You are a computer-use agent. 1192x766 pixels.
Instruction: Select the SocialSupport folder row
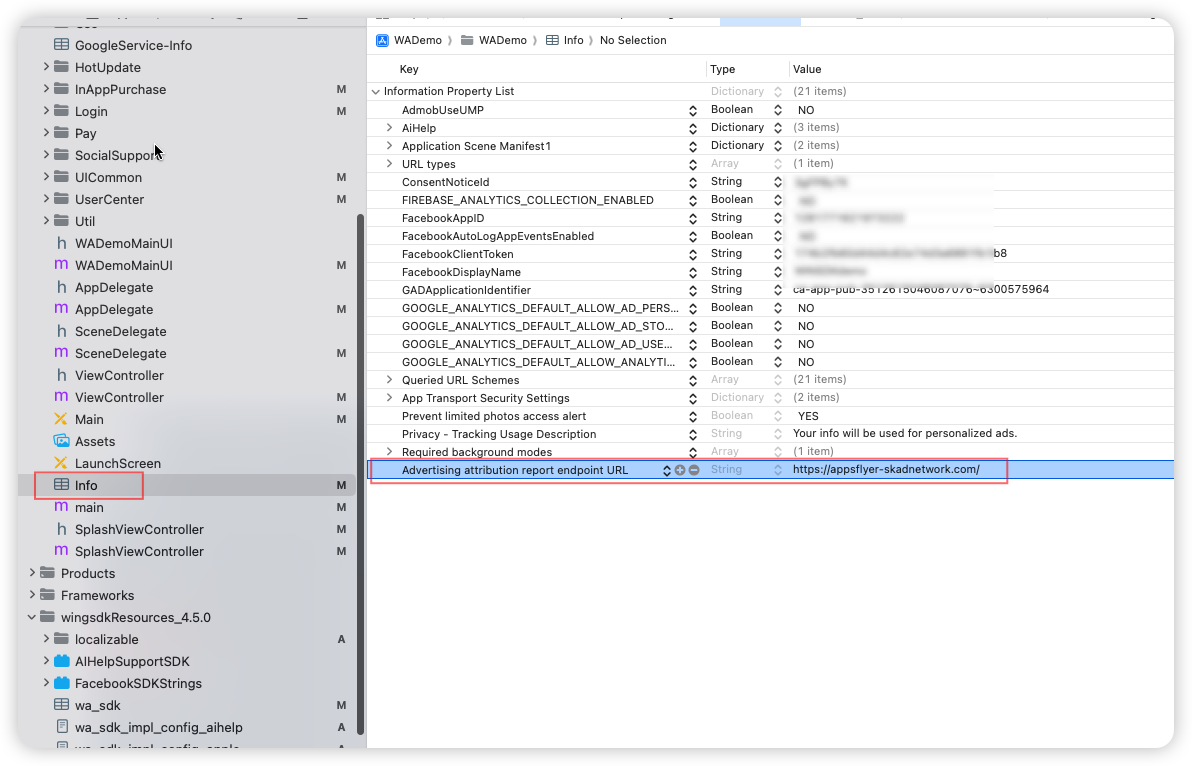coord(188,155)
